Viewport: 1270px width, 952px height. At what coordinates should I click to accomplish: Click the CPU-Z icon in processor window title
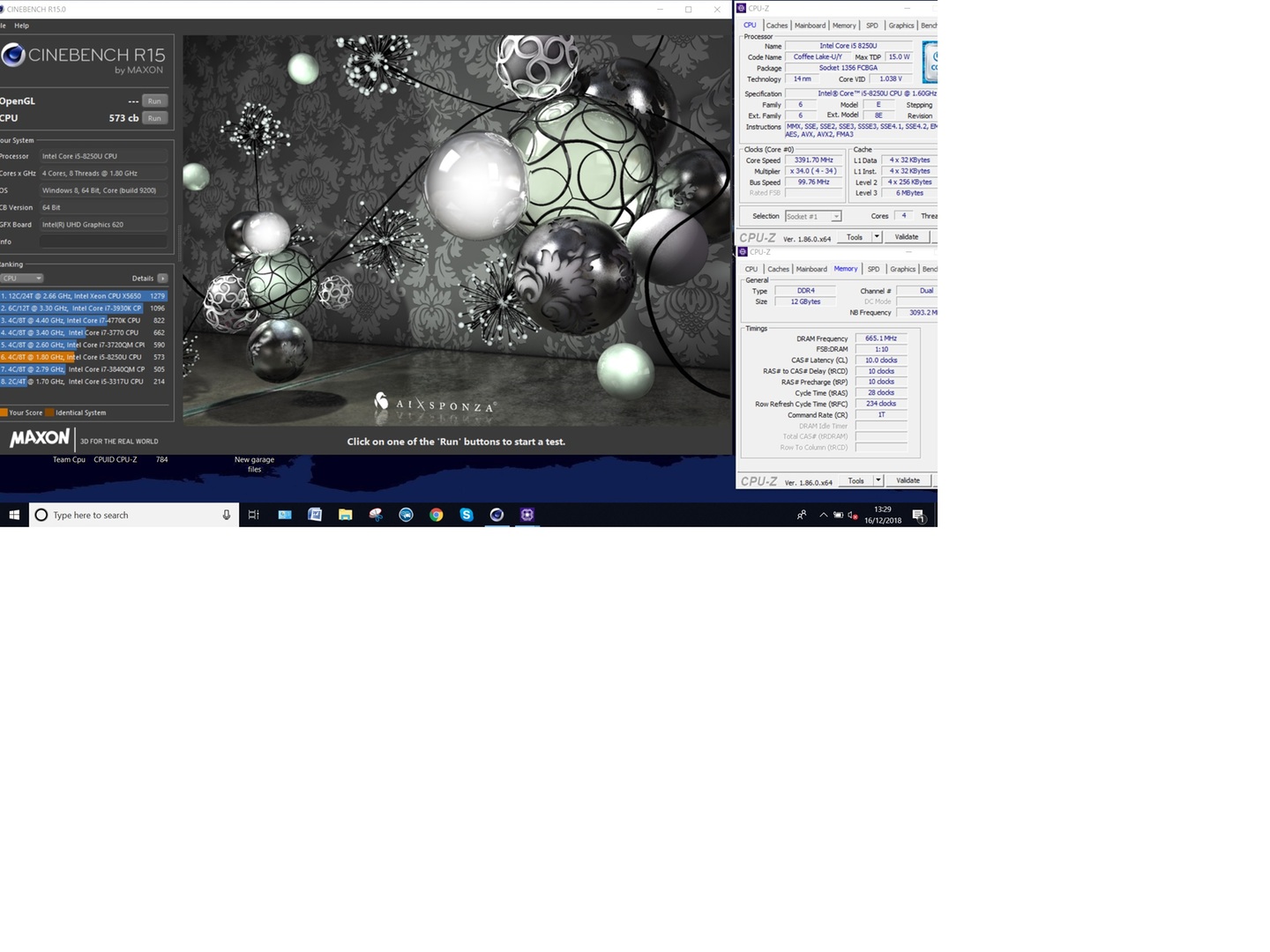pyautogui.click(x=742, y=8)
